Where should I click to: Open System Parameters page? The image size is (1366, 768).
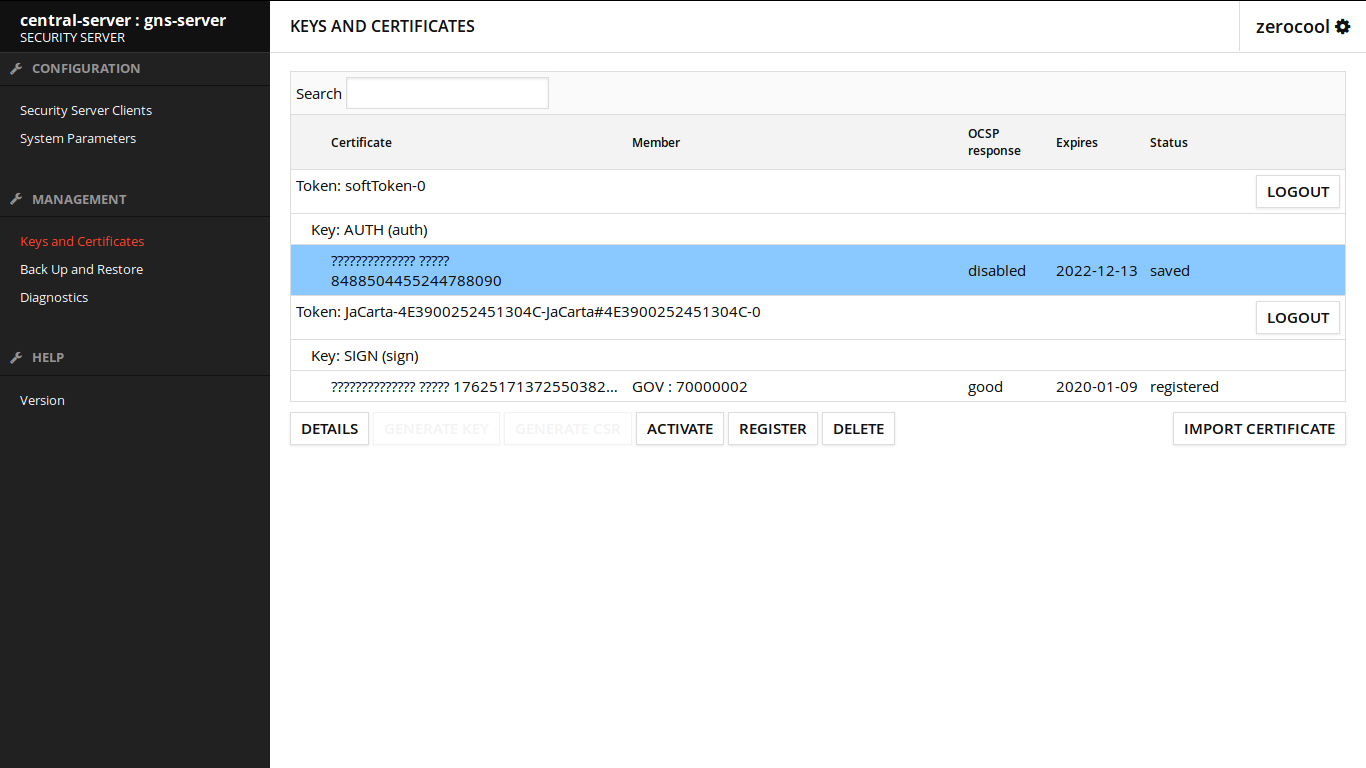point(78,139)
